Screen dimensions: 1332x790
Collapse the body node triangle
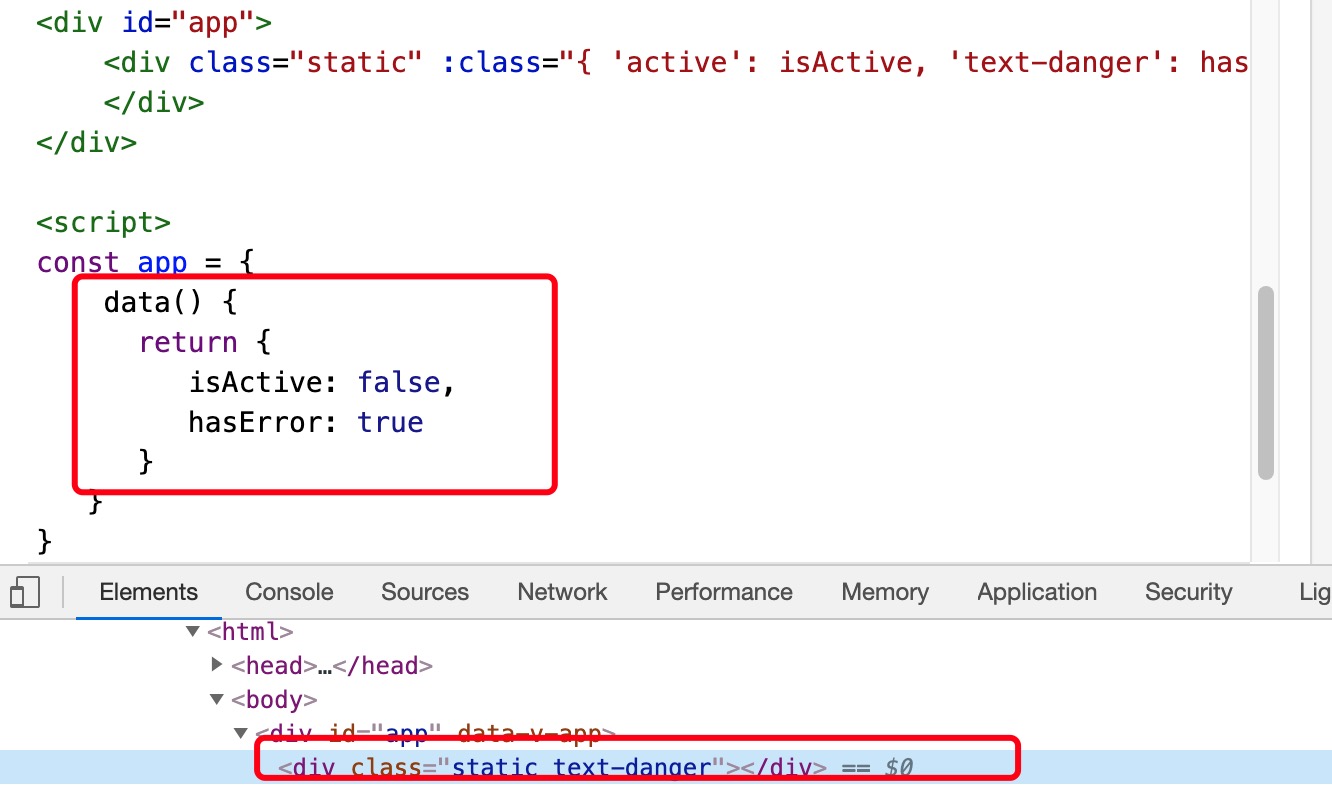[217, 700]
